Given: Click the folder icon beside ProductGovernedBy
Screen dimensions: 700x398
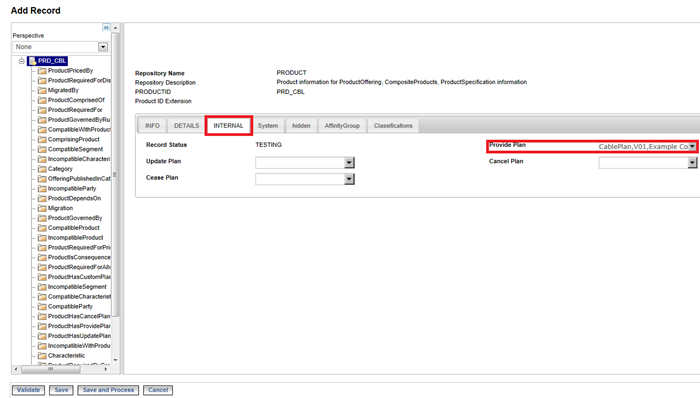Looking at the screenshot, I should pos(42,218).
